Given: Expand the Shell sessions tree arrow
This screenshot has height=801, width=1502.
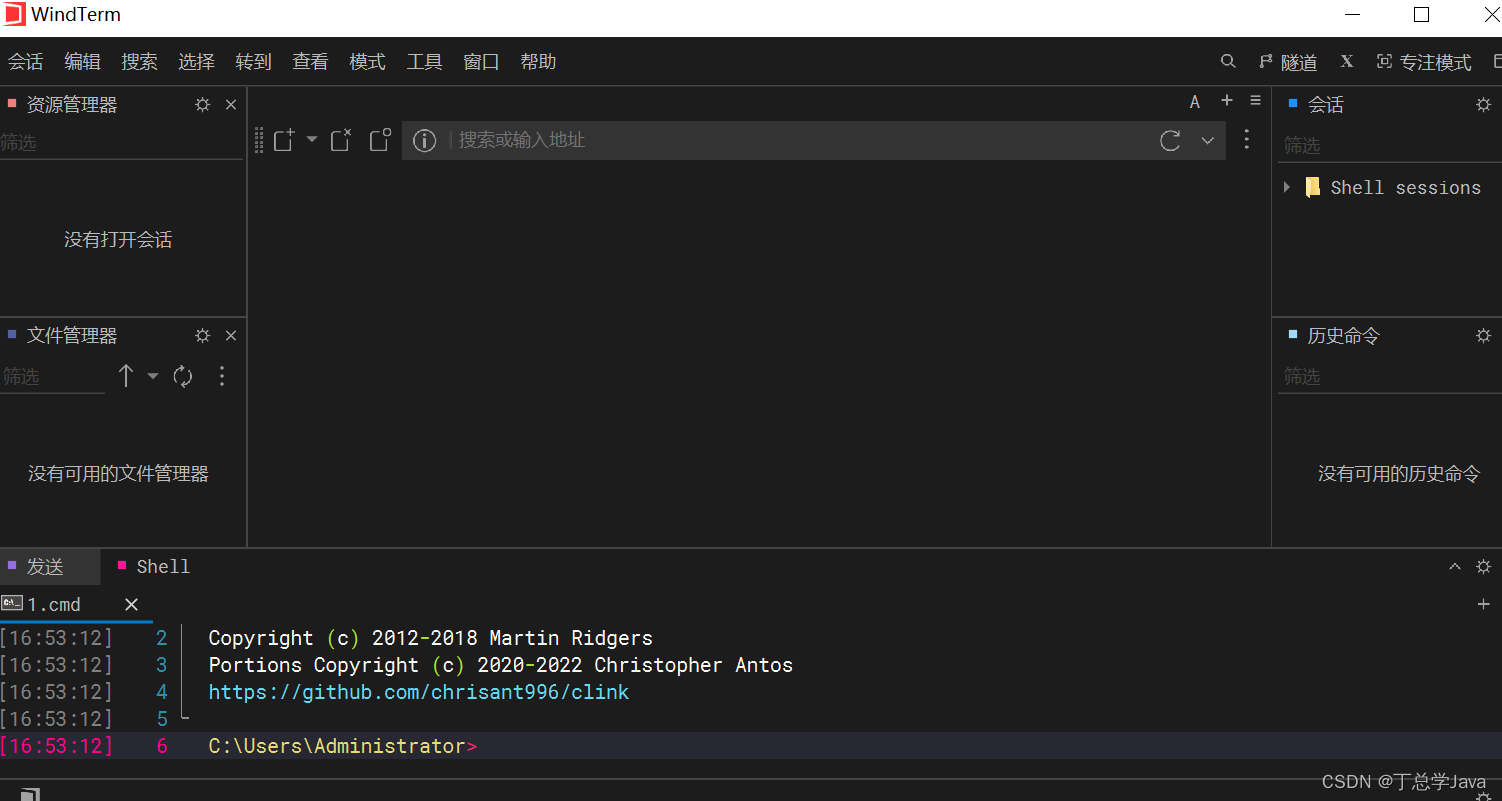Looking at the screenshot, I should (x=1287, y=187).
